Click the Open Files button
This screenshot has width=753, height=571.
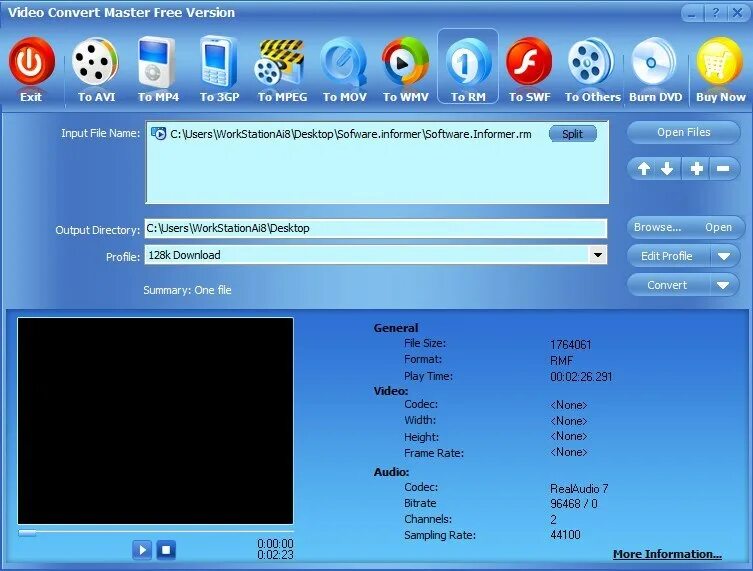683,133
